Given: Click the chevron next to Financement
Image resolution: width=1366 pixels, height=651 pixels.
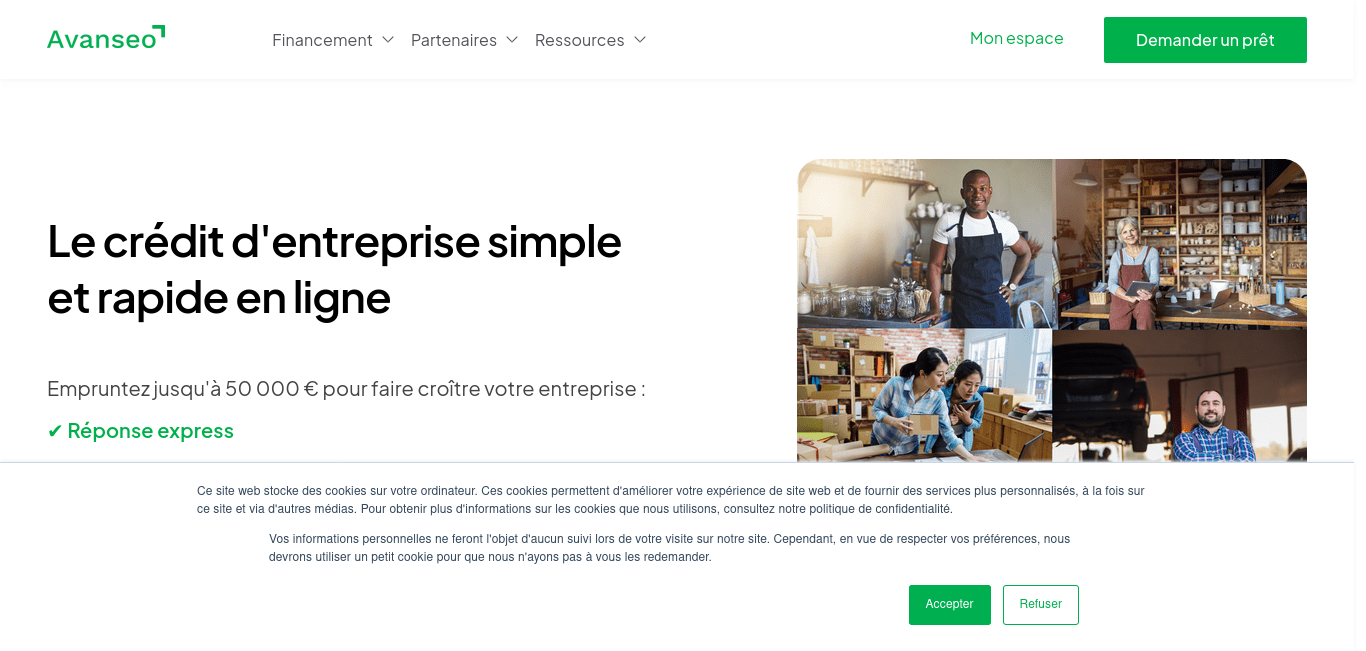Looking at the screenshot, I should coord(388,40).
